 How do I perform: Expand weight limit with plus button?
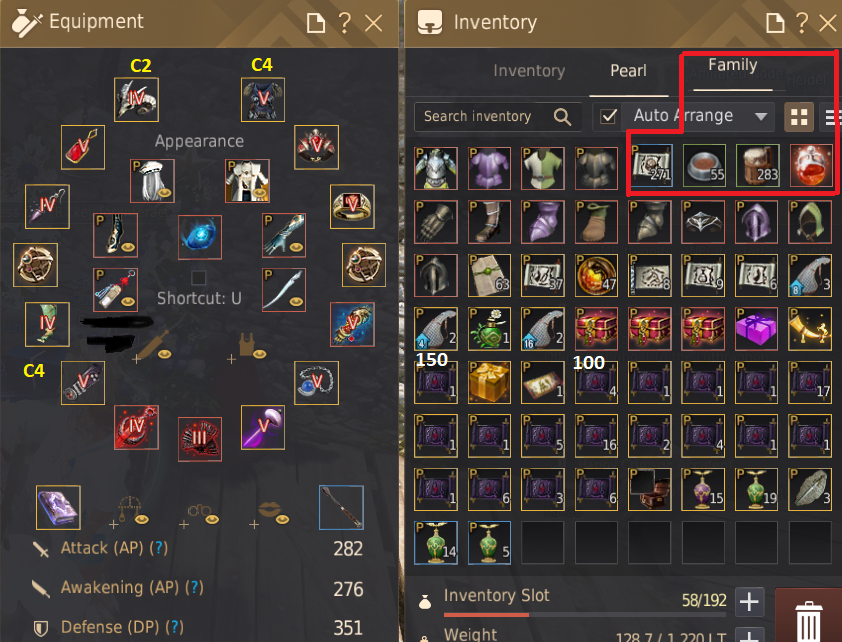(749, 635)
